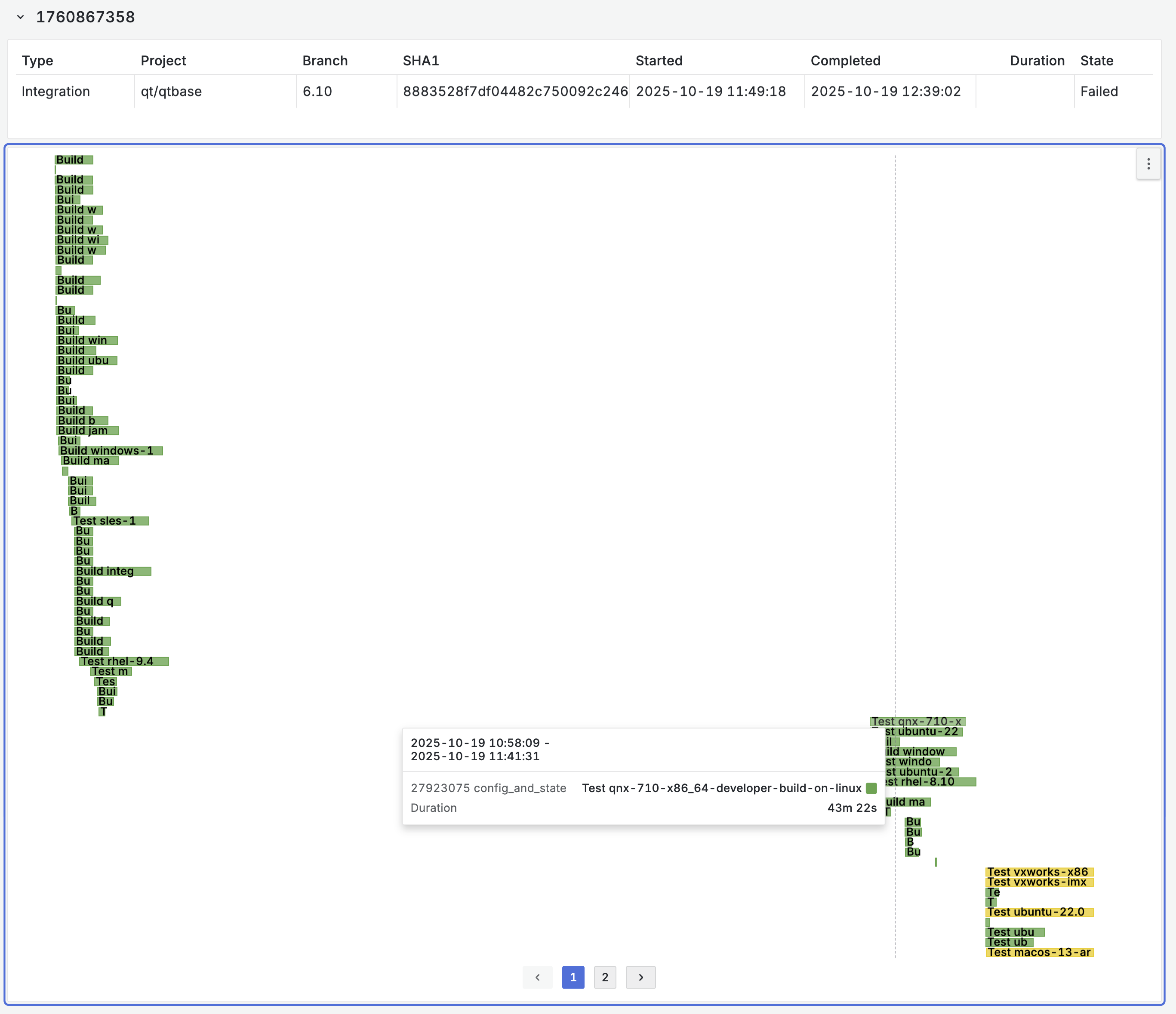Viewport: 1176px width, 1014px height.
Task: Click the Build jam bar
Action: click(88, 431)
